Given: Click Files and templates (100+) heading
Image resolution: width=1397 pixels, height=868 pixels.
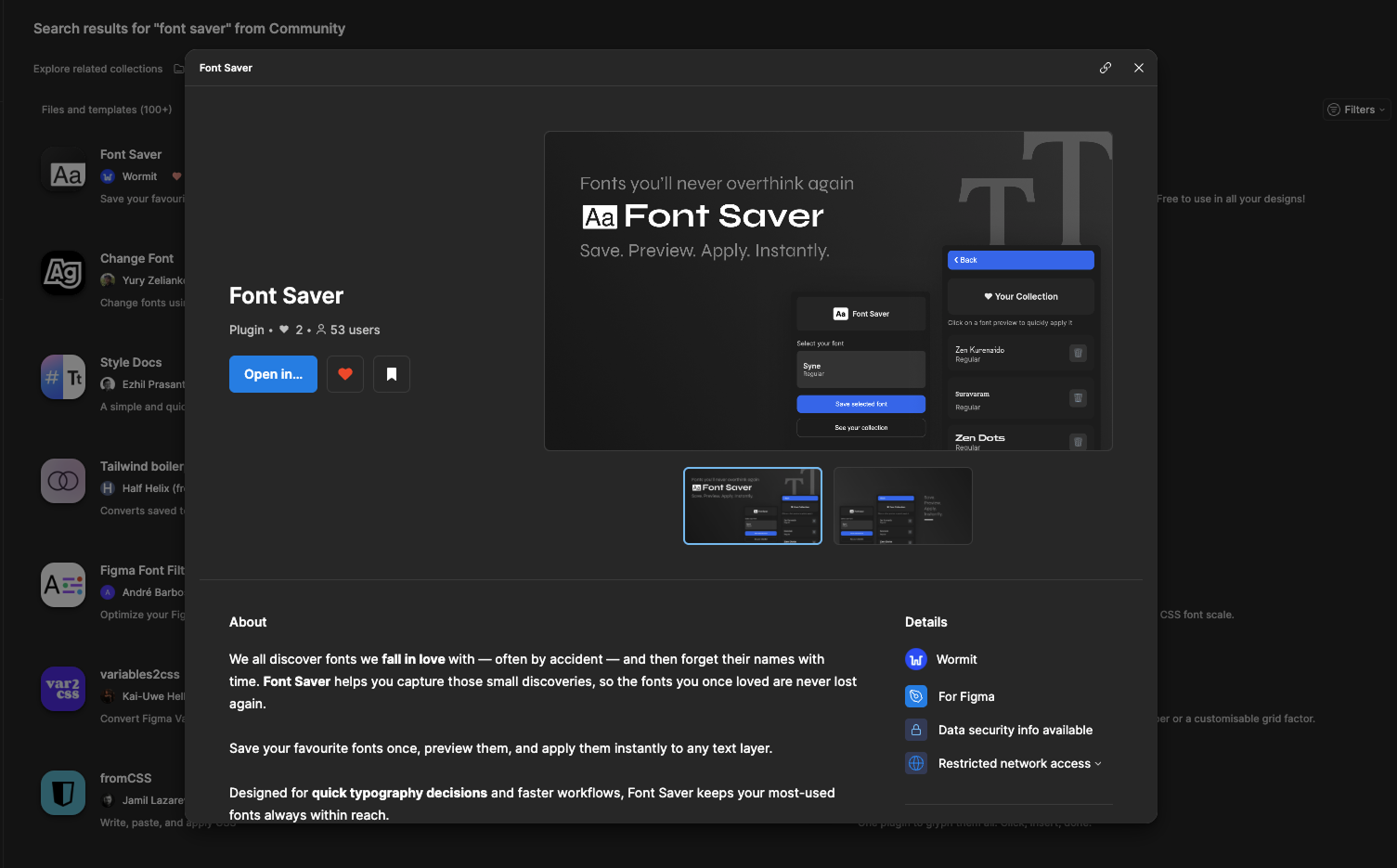Looking at the screenshot, I should [x=107, y=110].
